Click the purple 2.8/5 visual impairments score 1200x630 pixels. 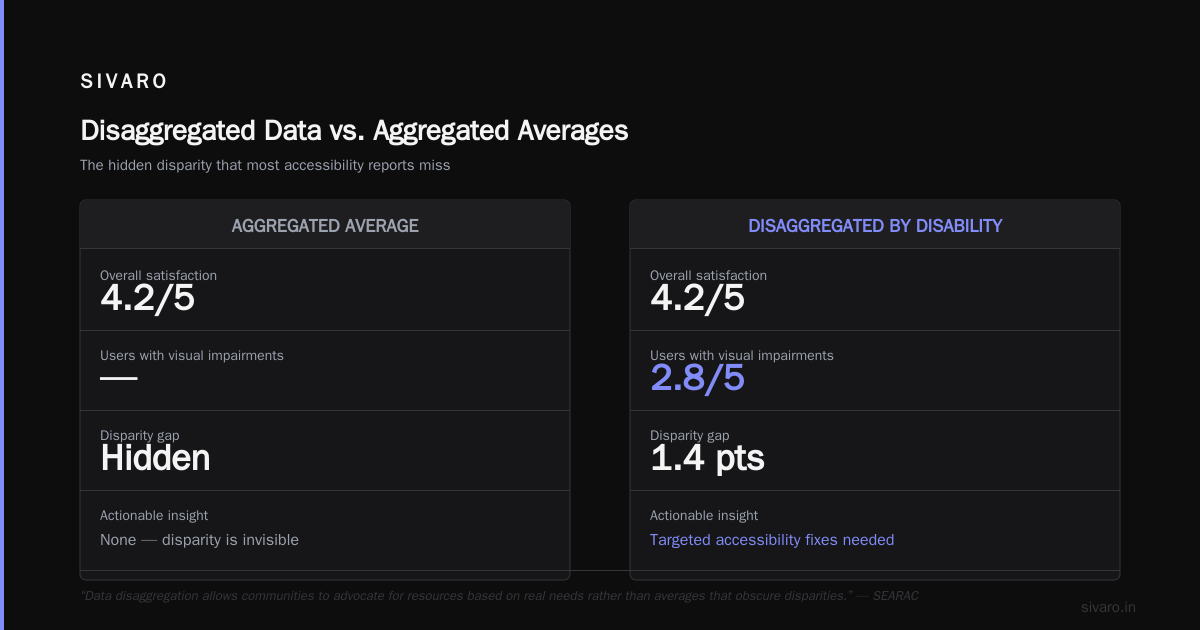697,378
